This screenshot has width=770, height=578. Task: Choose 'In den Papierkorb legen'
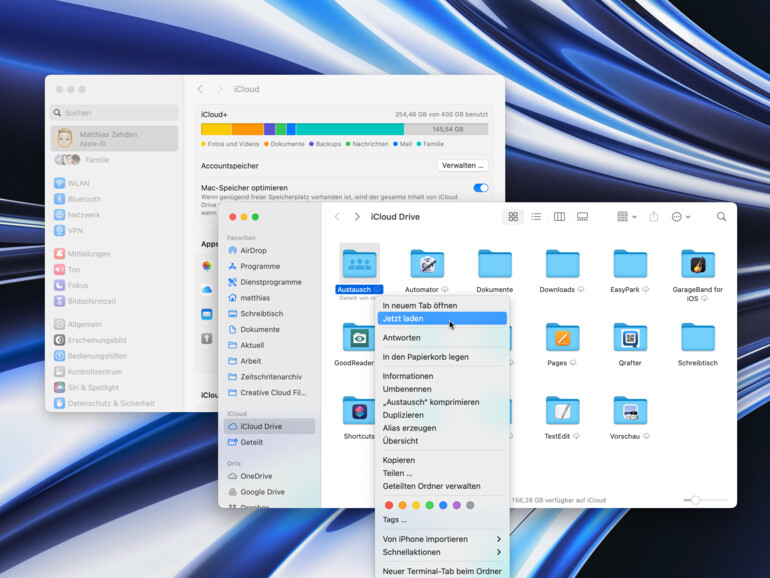click(x=442, y=357)
